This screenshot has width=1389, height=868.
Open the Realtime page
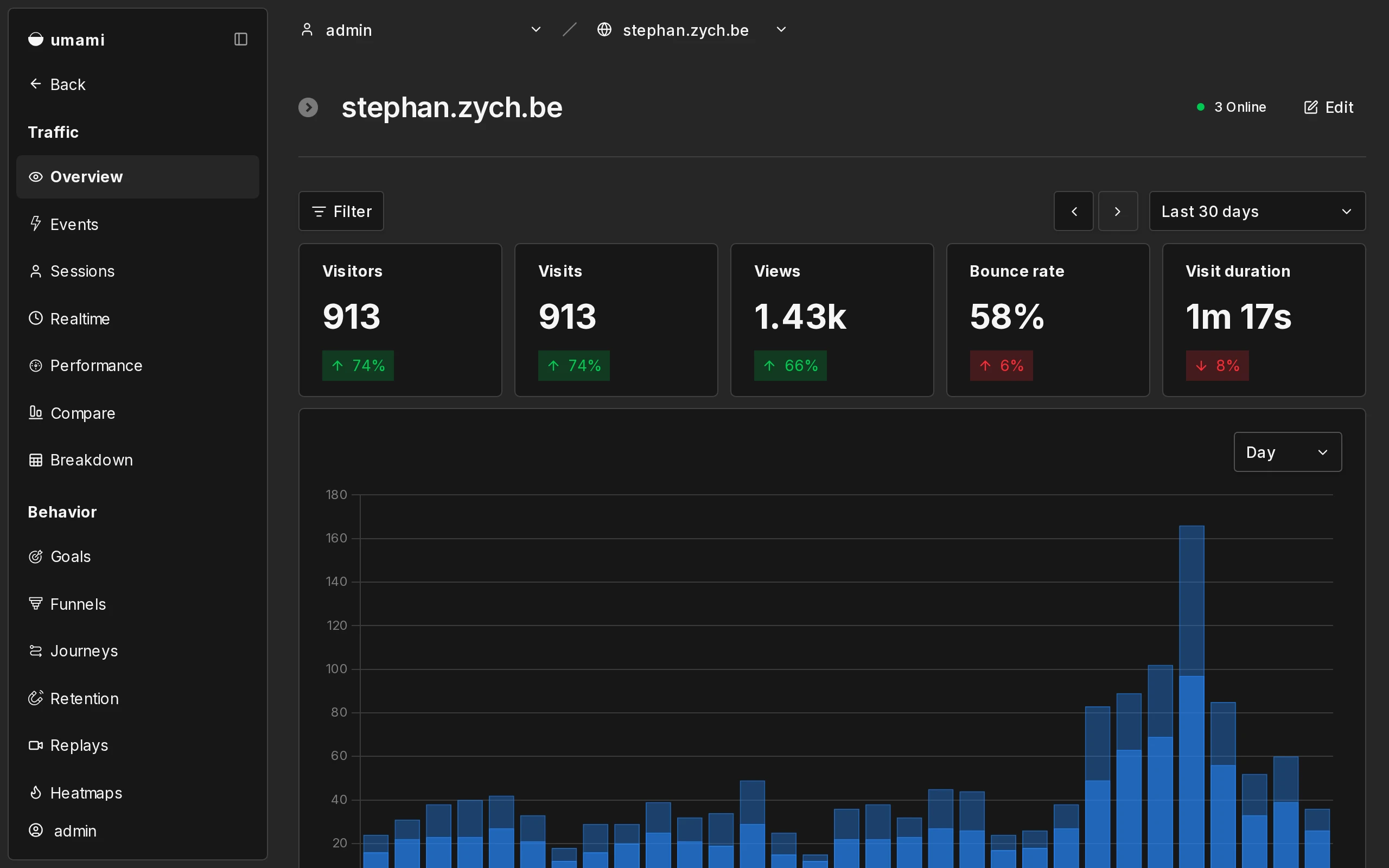[x=138, y=318]
